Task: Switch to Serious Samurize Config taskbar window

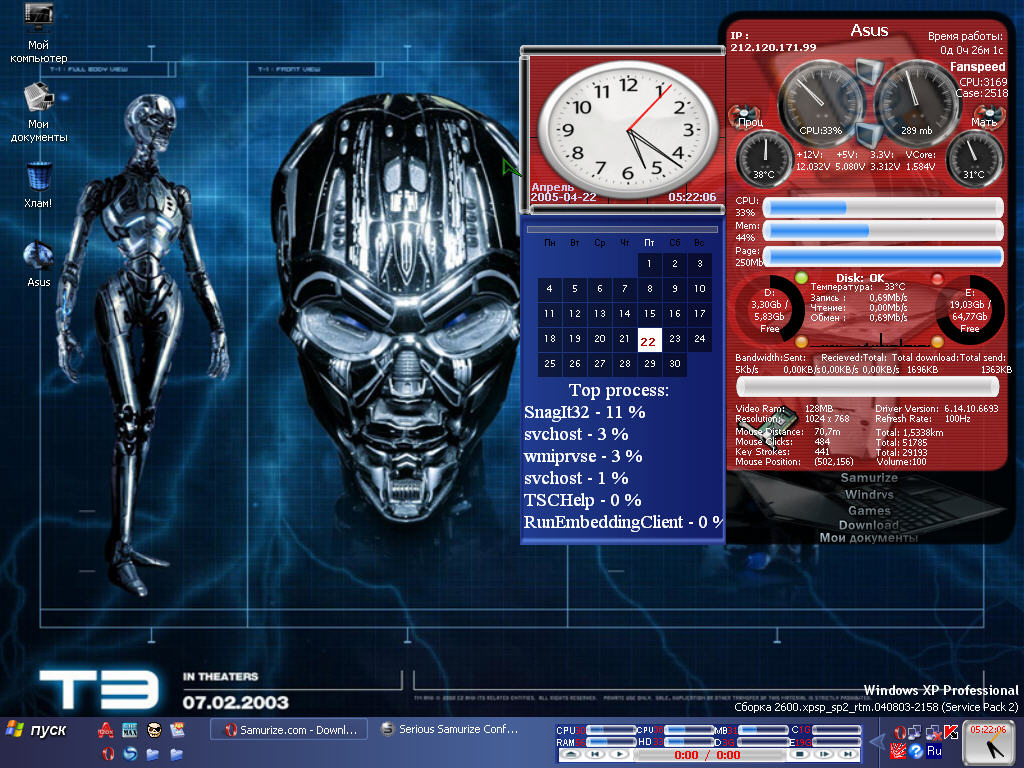Action: point(449,729)
